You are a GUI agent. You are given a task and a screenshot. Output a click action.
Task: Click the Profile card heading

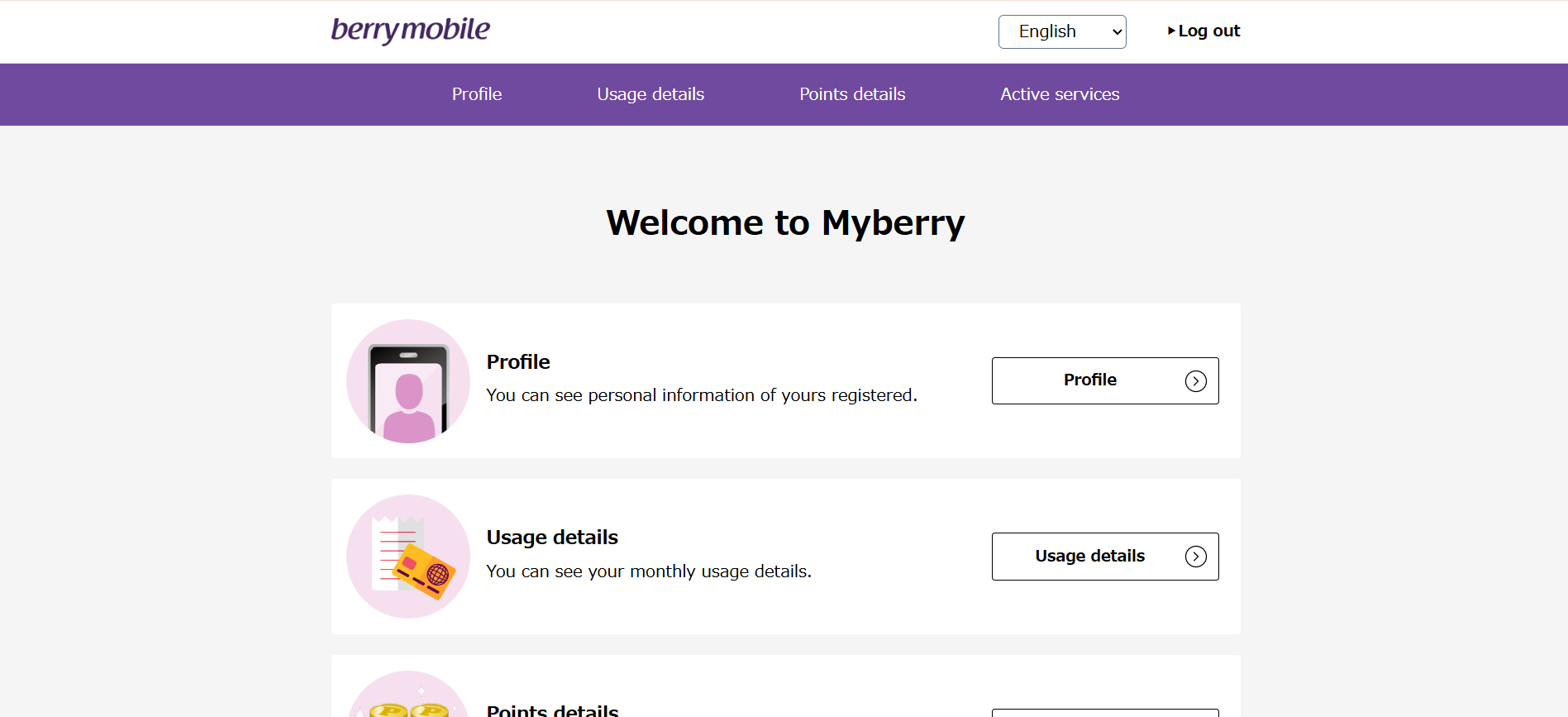pos(518,362)
